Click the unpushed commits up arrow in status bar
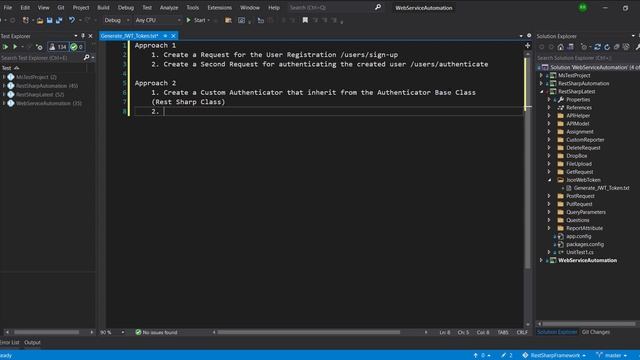The height and width of the screenshot is (360, 640). coord(476,355)
